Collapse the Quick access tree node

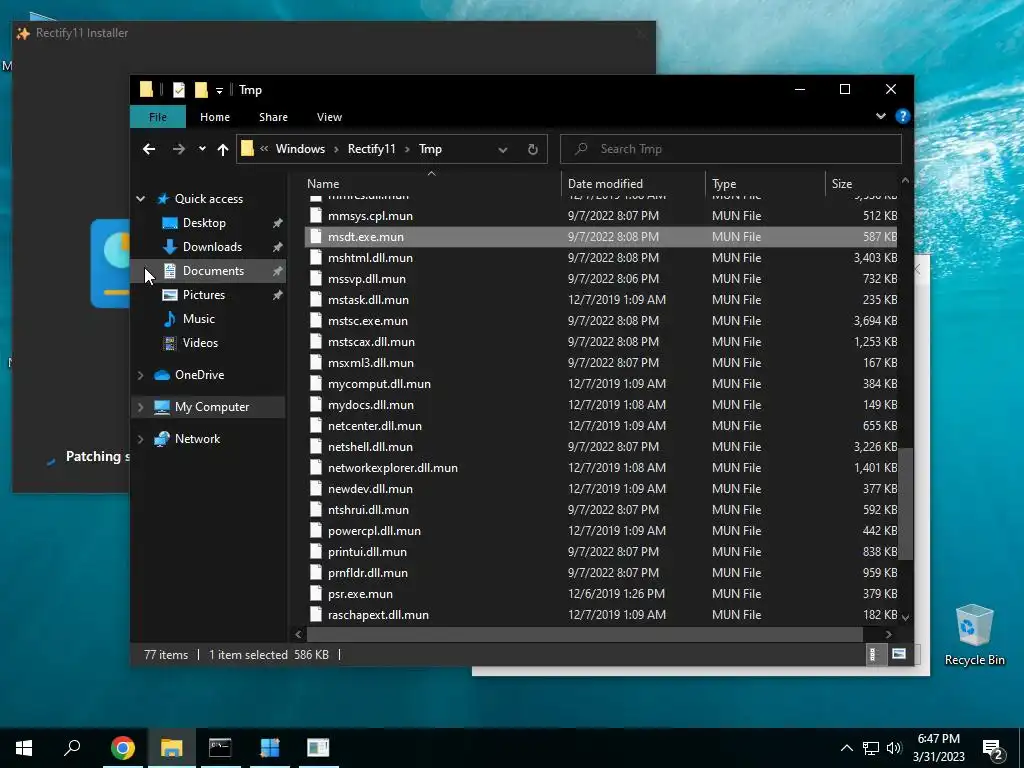point(140,199)
